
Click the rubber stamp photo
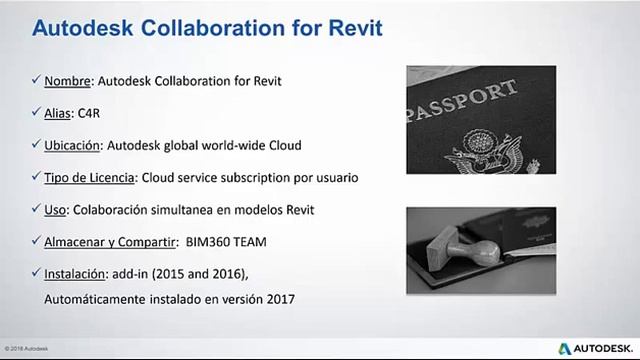coord(481,251)
